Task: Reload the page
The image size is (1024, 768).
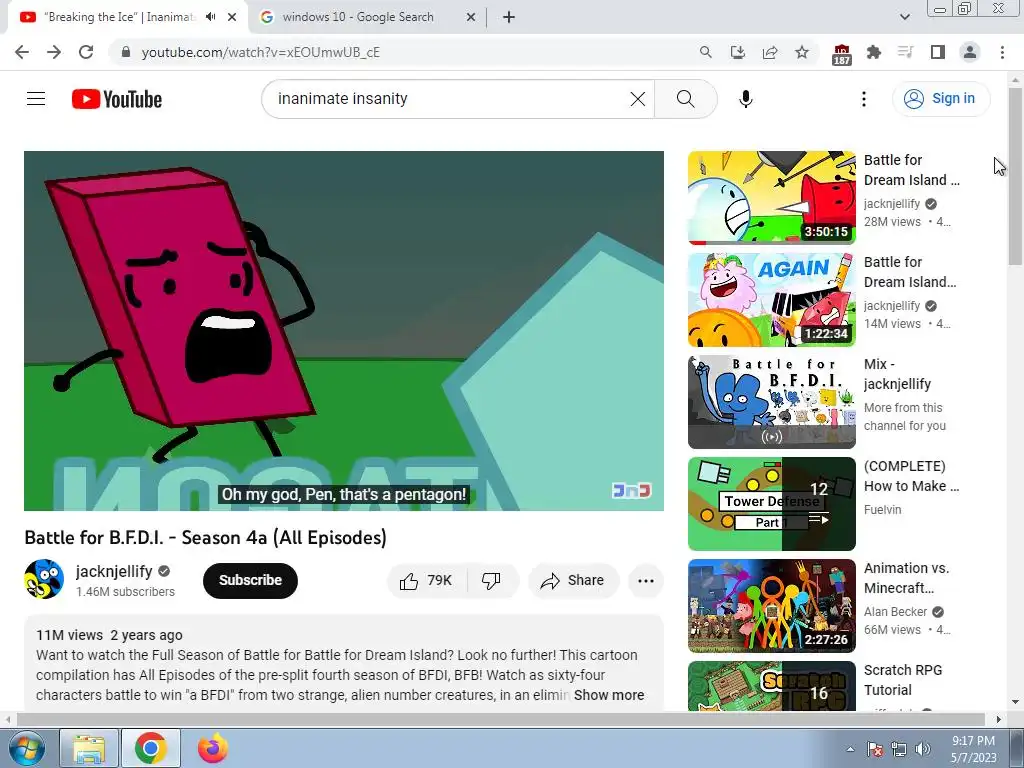Action: [86, 52]
